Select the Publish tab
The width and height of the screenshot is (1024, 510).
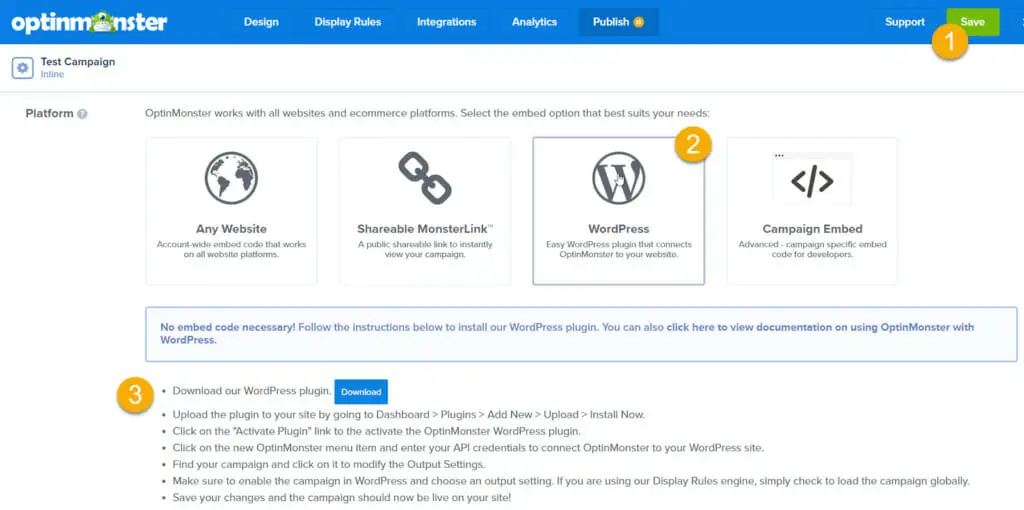click(x=618, y=22)
